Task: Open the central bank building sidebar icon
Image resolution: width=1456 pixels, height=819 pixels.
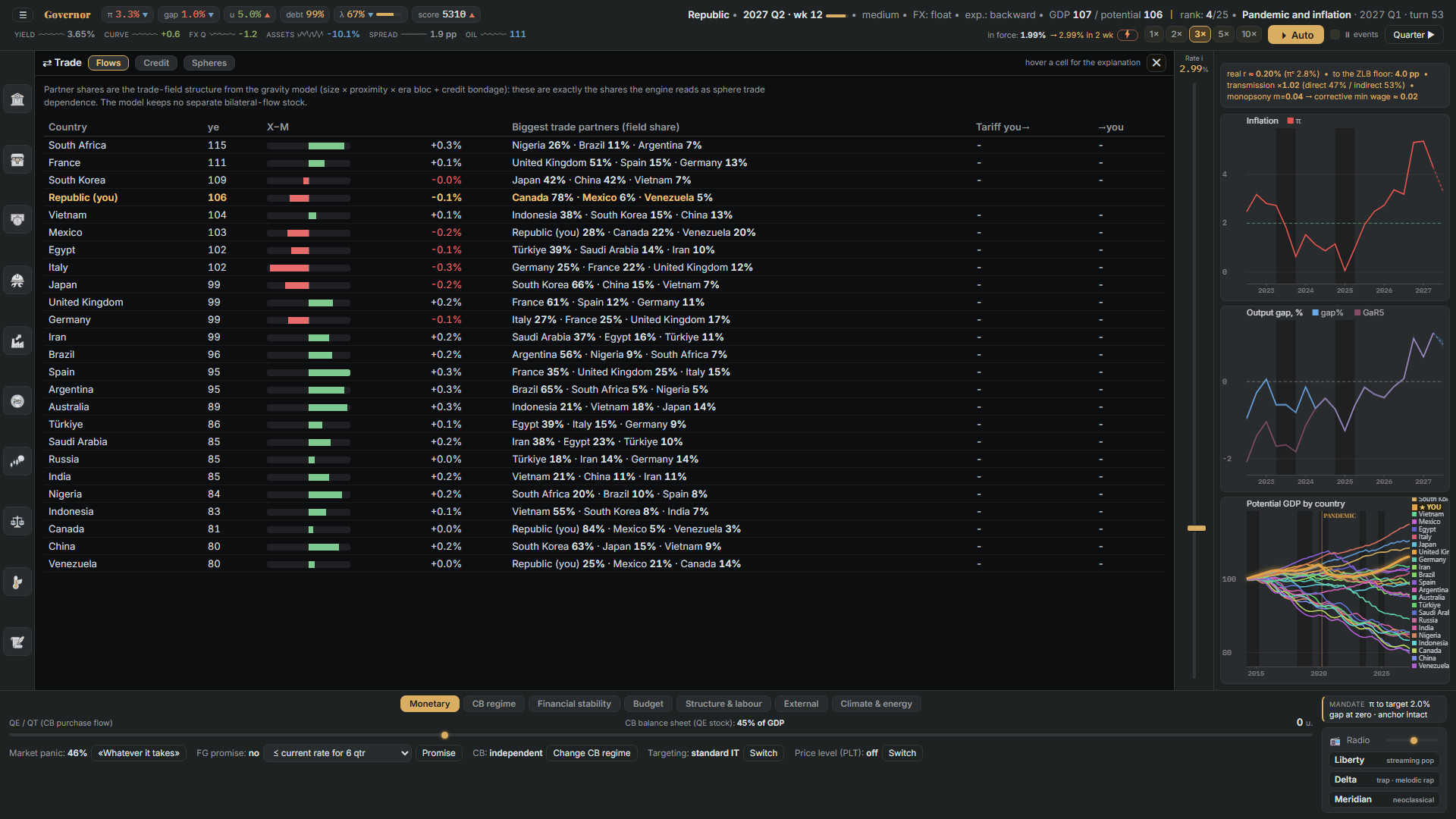Action: coord(17,99)
